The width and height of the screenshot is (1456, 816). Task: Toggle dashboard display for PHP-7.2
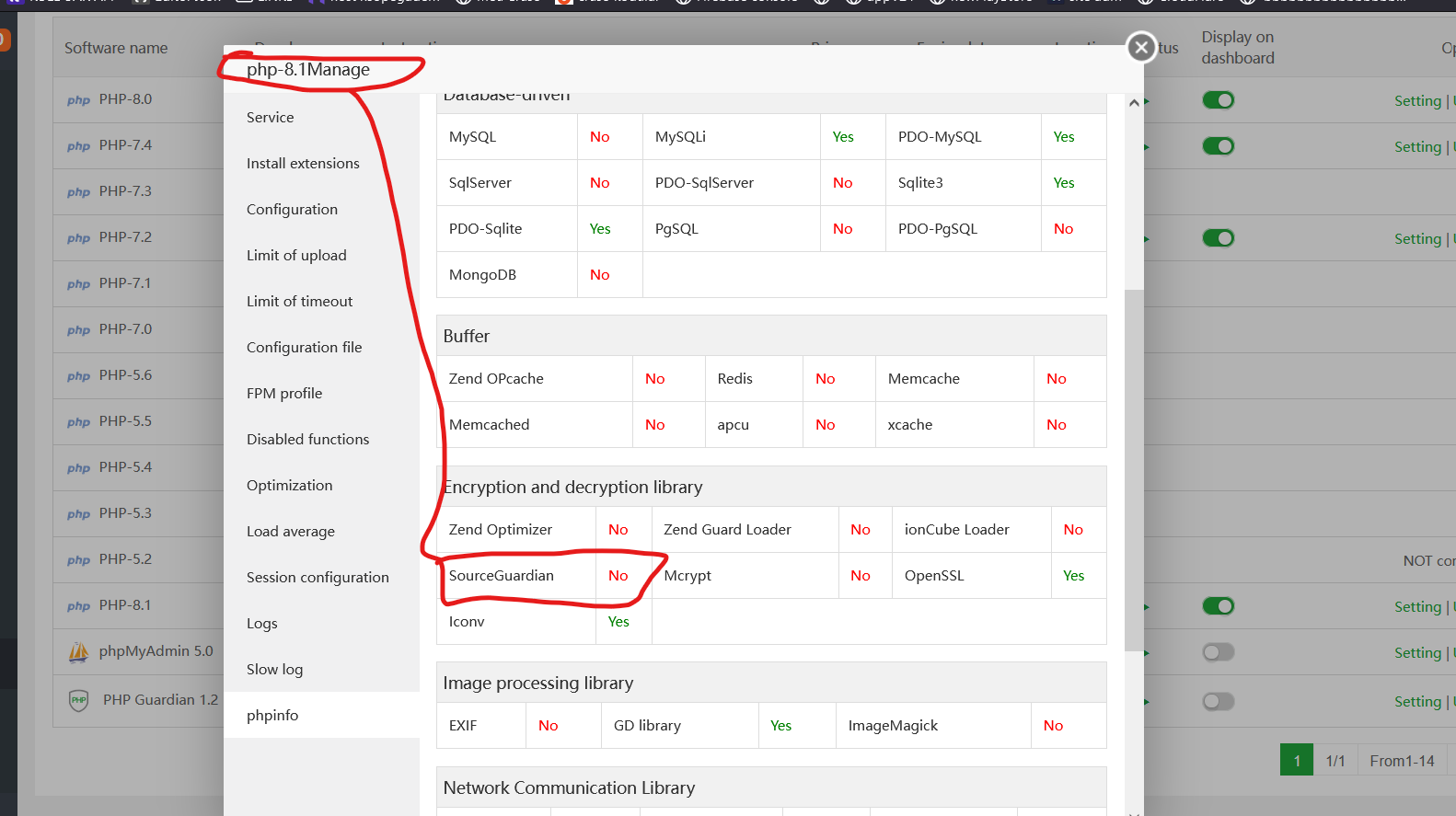(1219, 238)
